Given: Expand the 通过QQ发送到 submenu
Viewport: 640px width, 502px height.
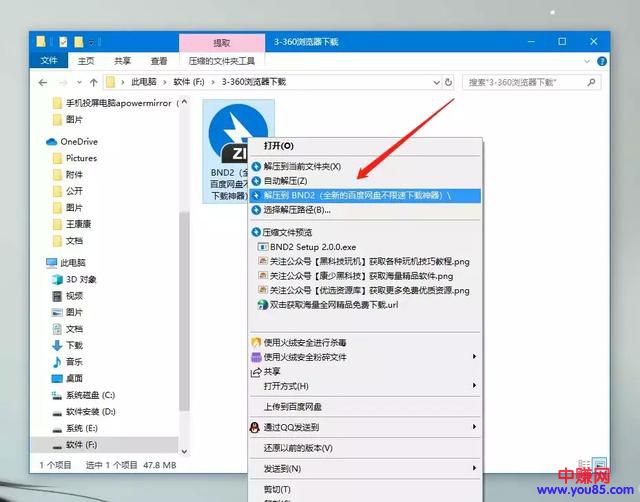Looking at the screenshot, I should tap(365, 428).
